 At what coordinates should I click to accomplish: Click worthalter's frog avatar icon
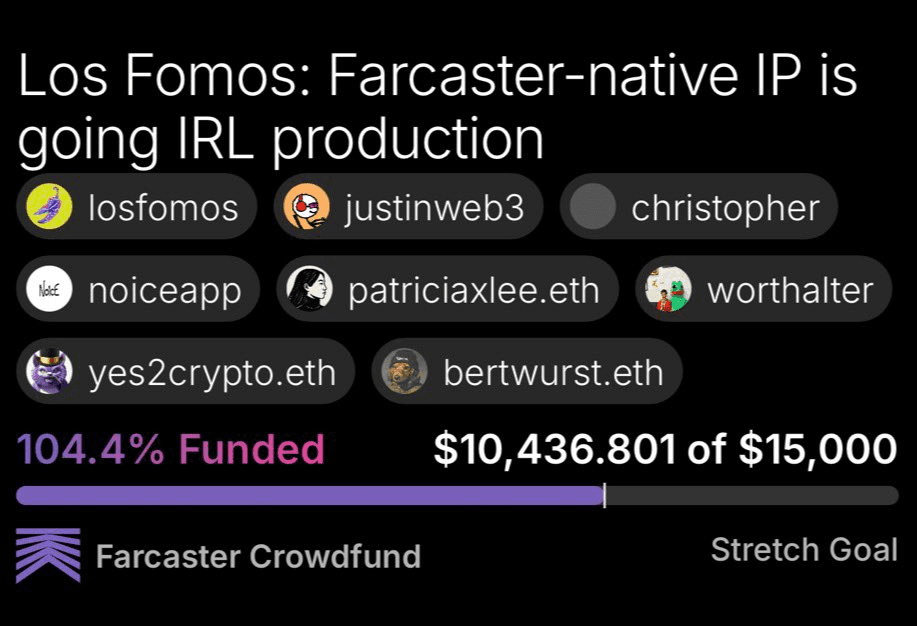[668, 289]
